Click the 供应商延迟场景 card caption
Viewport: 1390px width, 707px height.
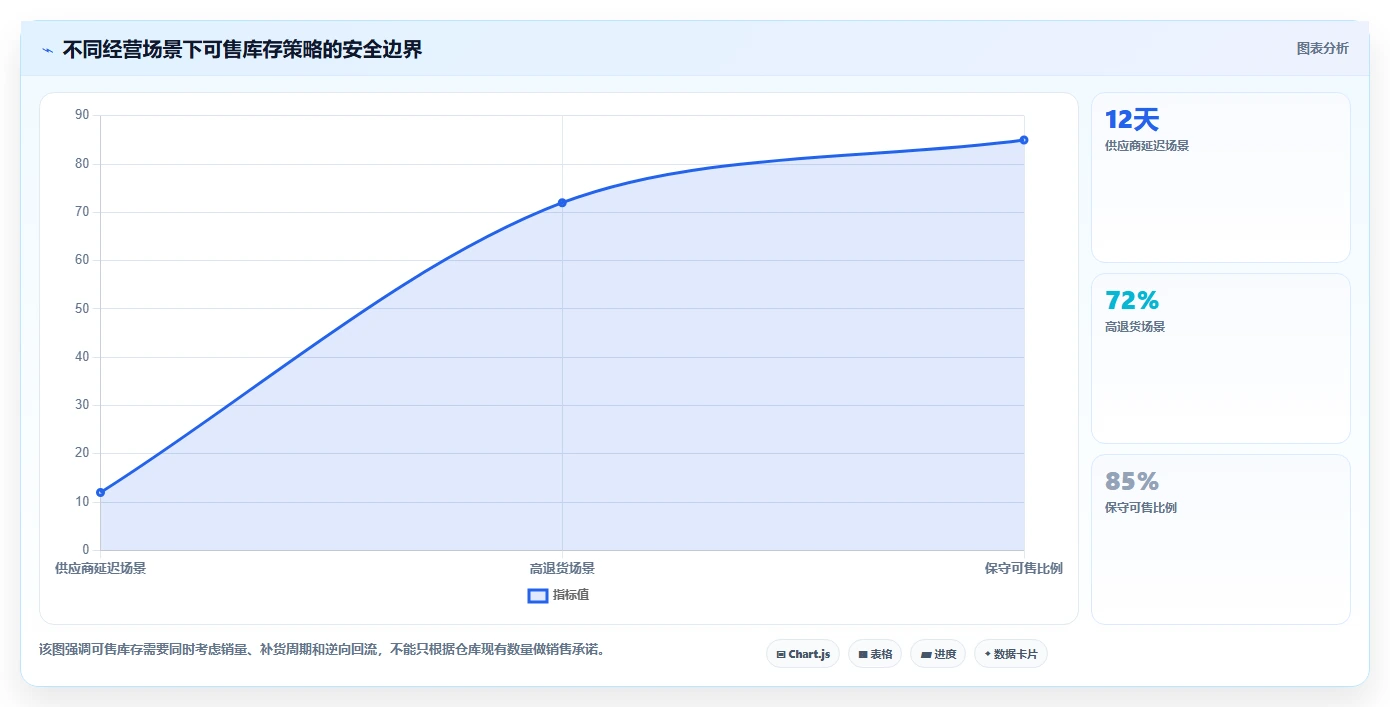tap(1147, 146)
